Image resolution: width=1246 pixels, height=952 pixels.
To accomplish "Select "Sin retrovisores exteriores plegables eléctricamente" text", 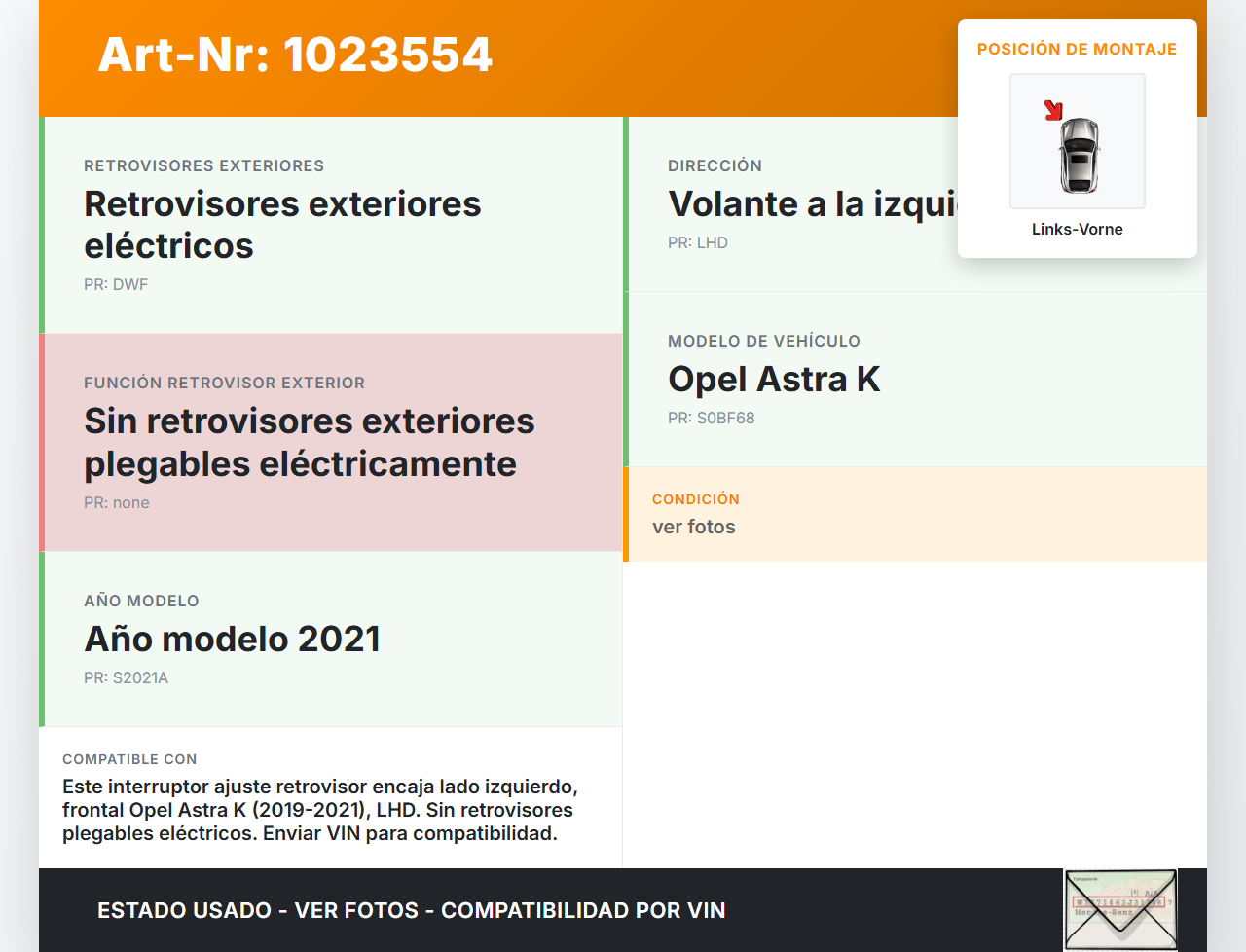I will [310, 442].
